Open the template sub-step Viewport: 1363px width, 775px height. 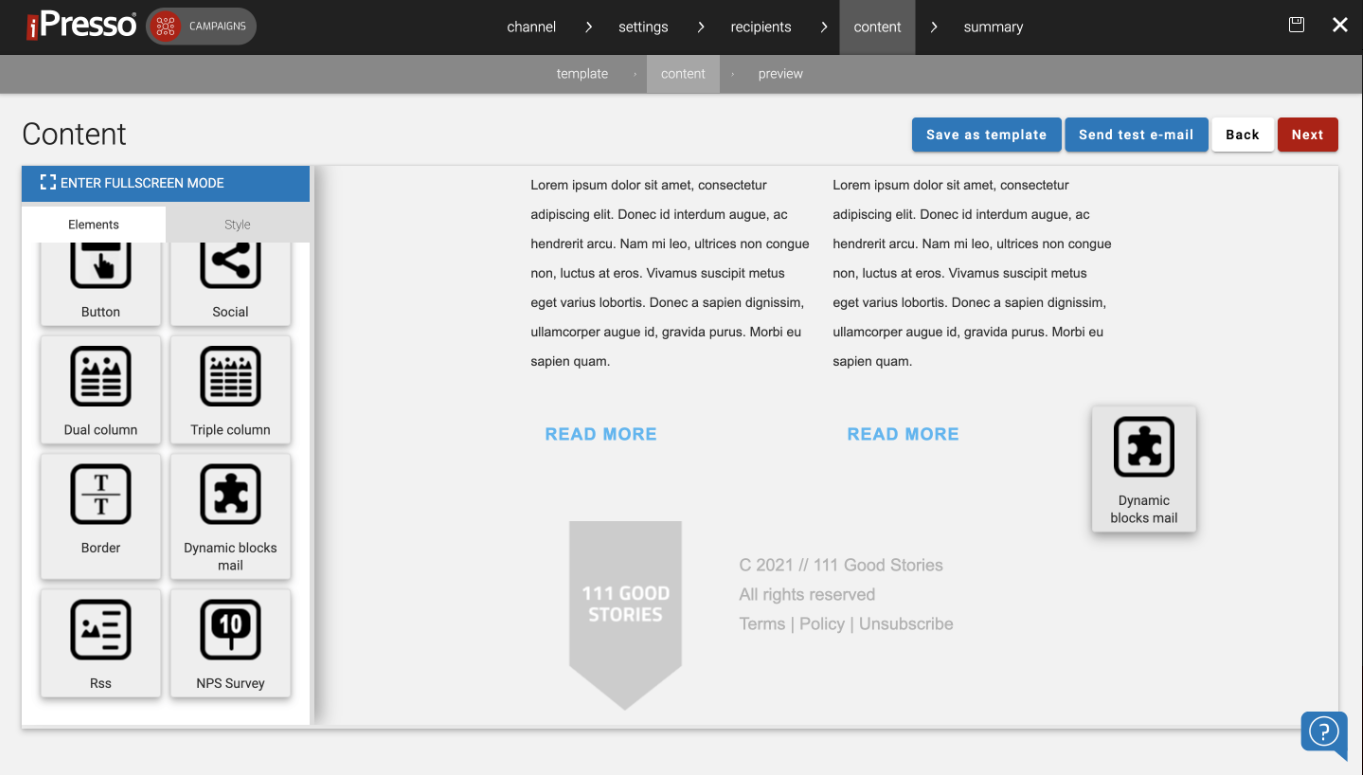582,74
